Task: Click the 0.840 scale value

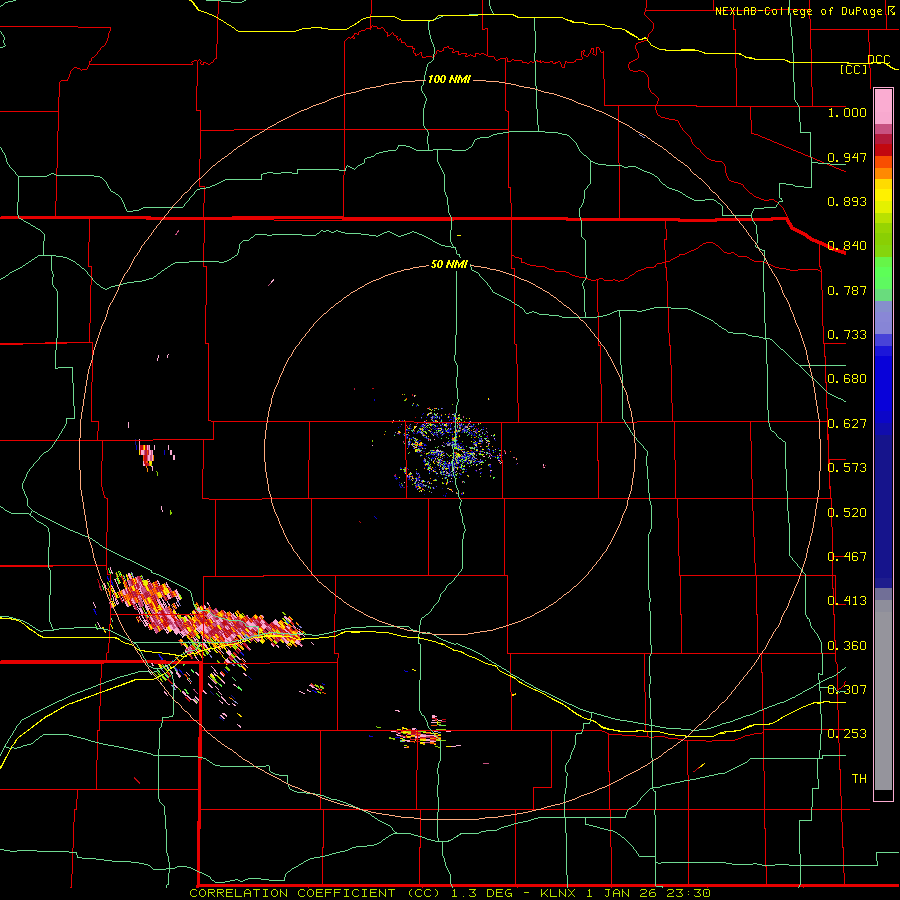Action: pyautogui.click(x=847, y=246)
